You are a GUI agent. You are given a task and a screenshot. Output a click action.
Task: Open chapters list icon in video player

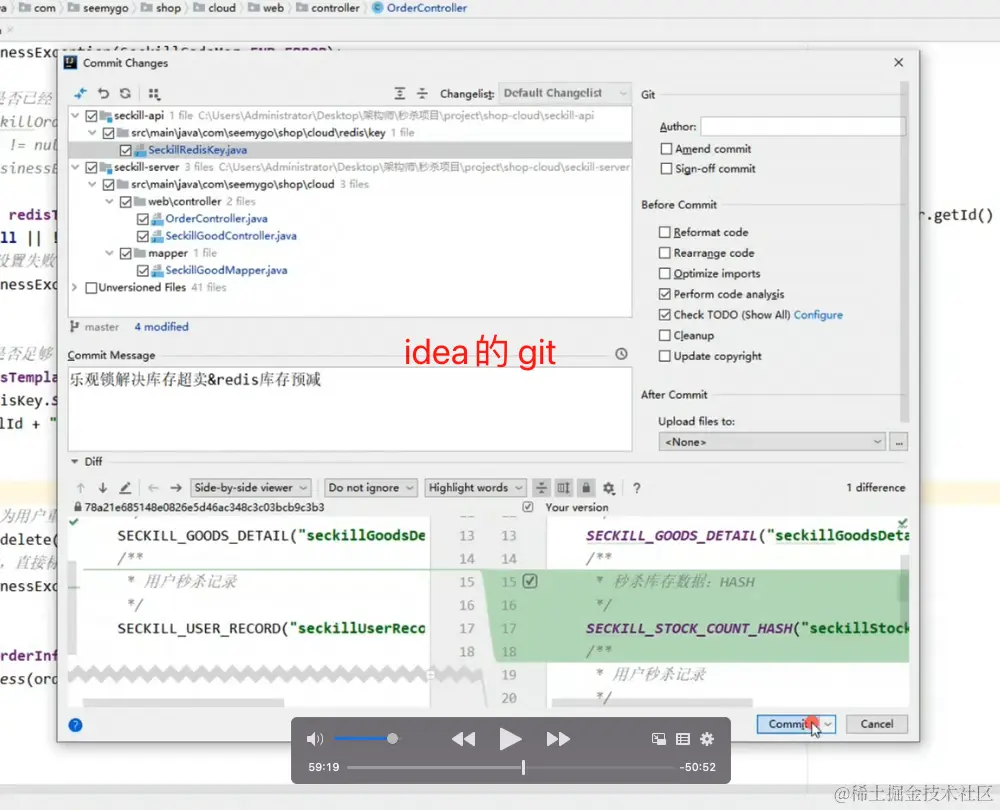pos(683,739)
